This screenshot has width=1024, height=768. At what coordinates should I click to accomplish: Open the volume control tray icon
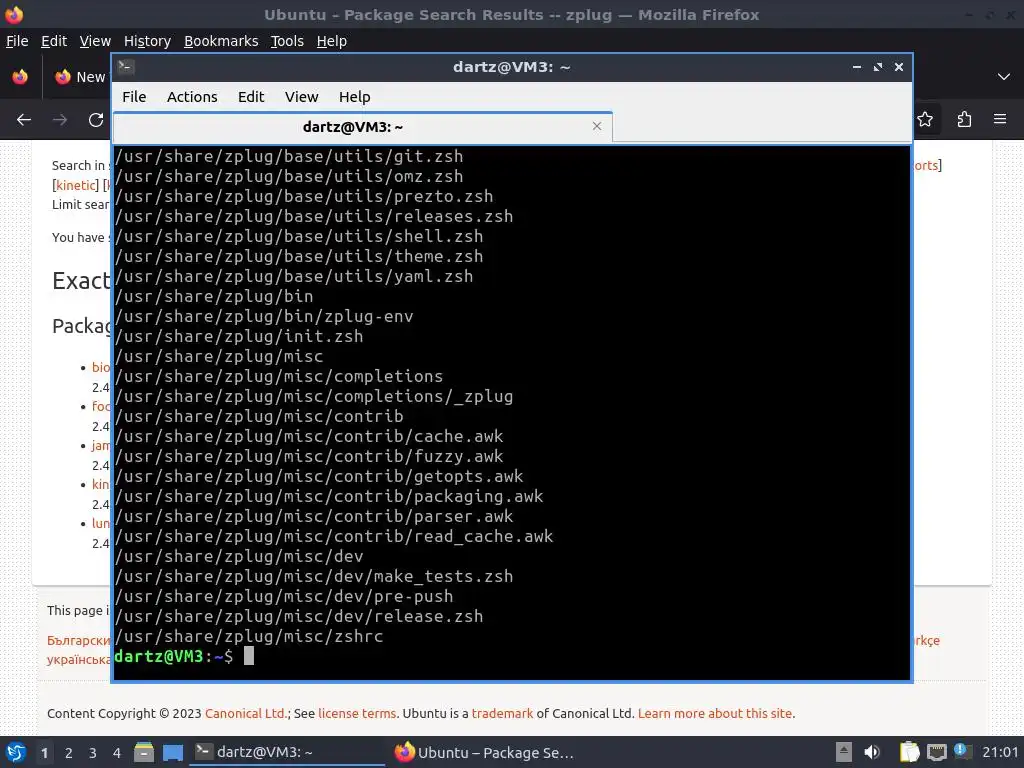click(872, 752)
